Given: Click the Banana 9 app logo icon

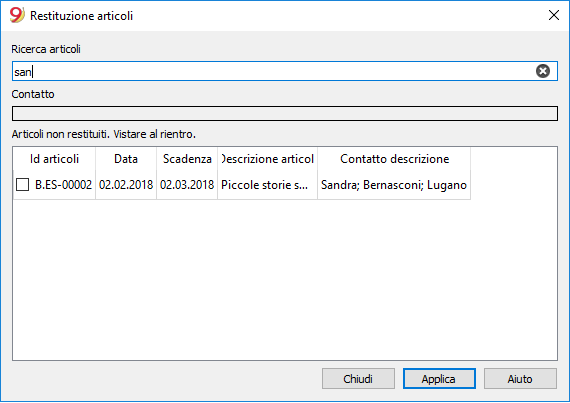Looking at the screenshot, I should (17, 15).
